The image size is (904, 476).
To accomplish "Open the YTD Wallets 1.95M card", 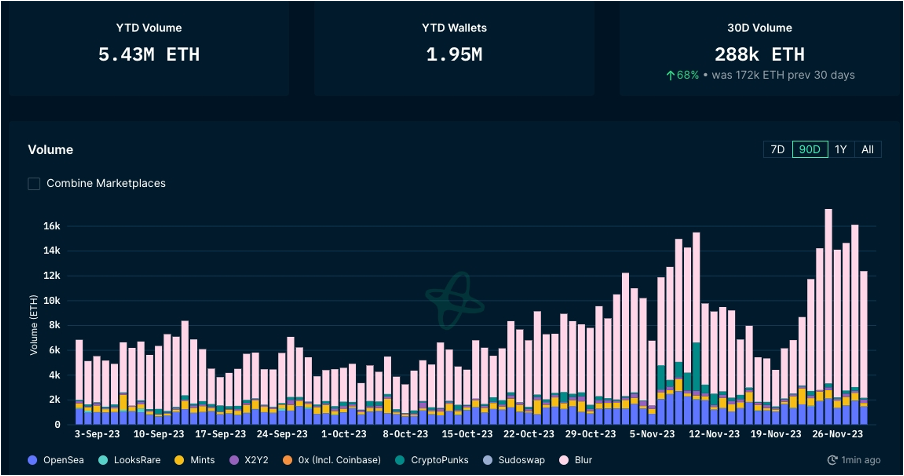I will 452,48.
